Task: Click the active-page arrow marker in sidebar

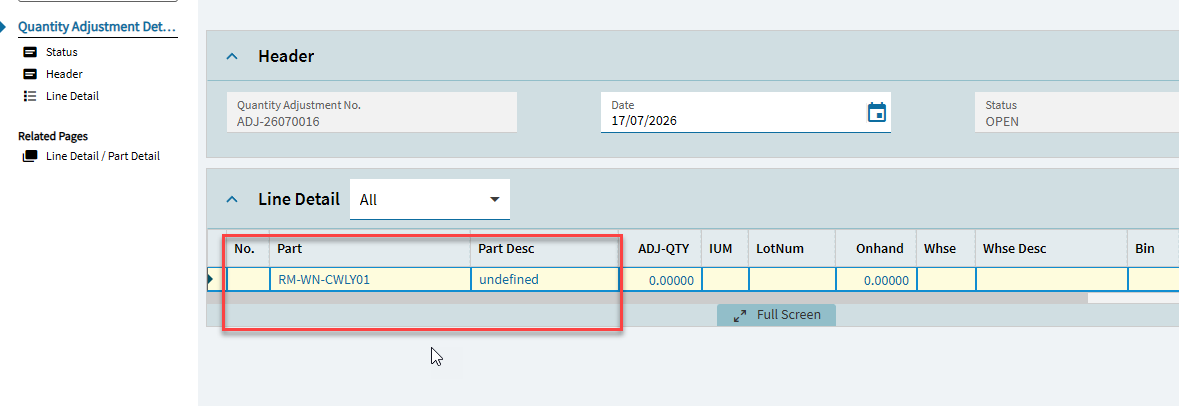Action: point(3,26)
